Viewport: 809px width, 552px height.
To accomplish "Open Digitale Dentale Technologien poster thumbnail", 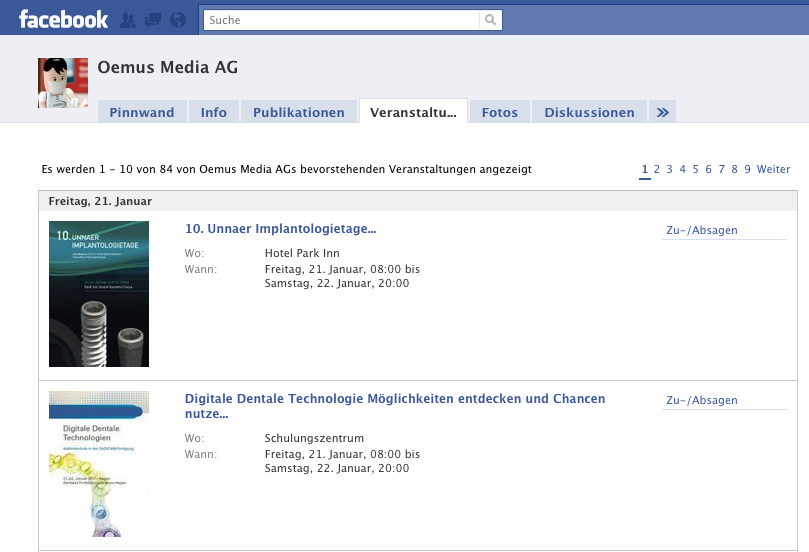I will 99,464.
